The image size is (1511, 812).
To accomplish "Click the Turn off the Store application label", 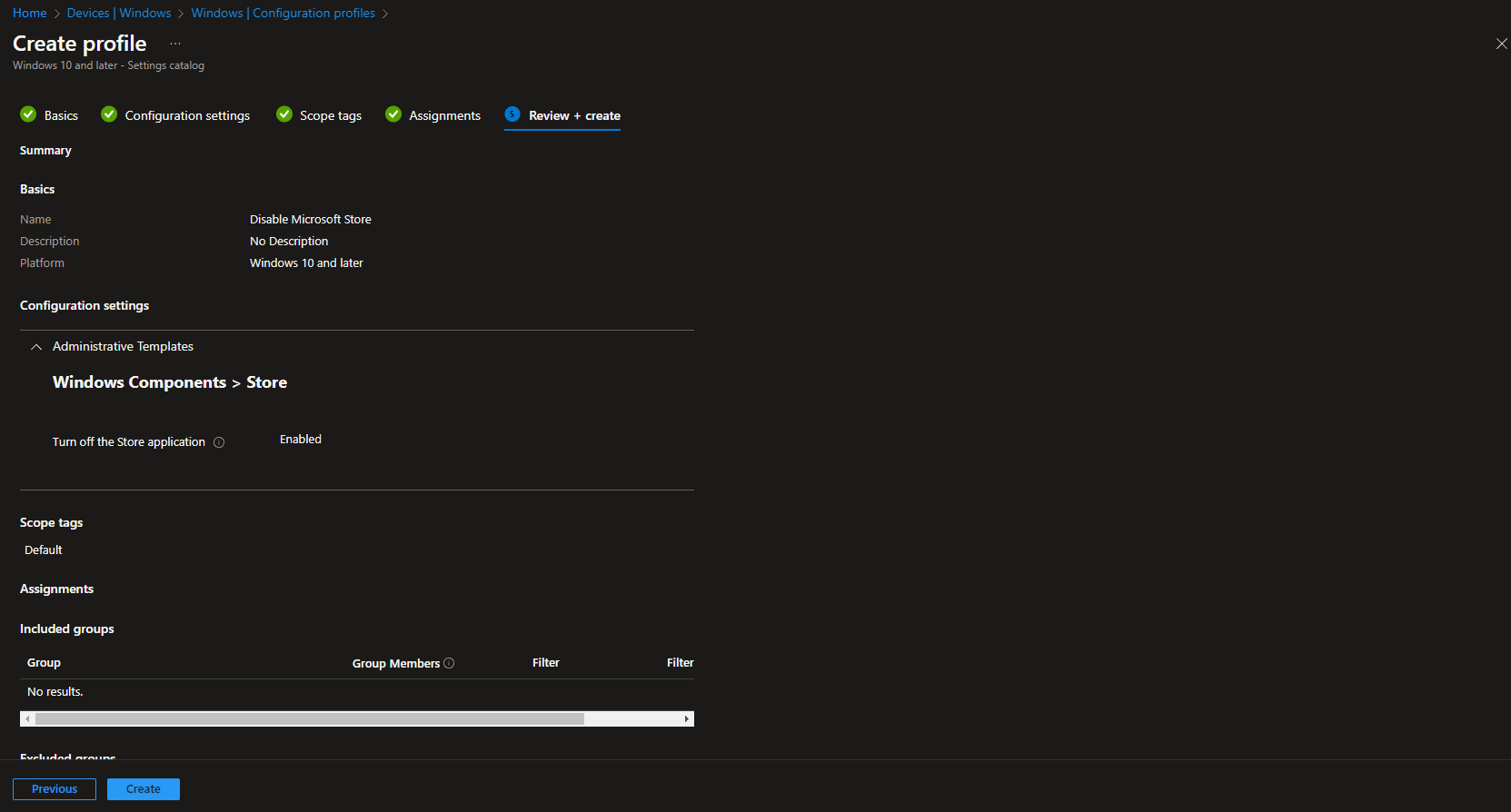I will [129, 441].
